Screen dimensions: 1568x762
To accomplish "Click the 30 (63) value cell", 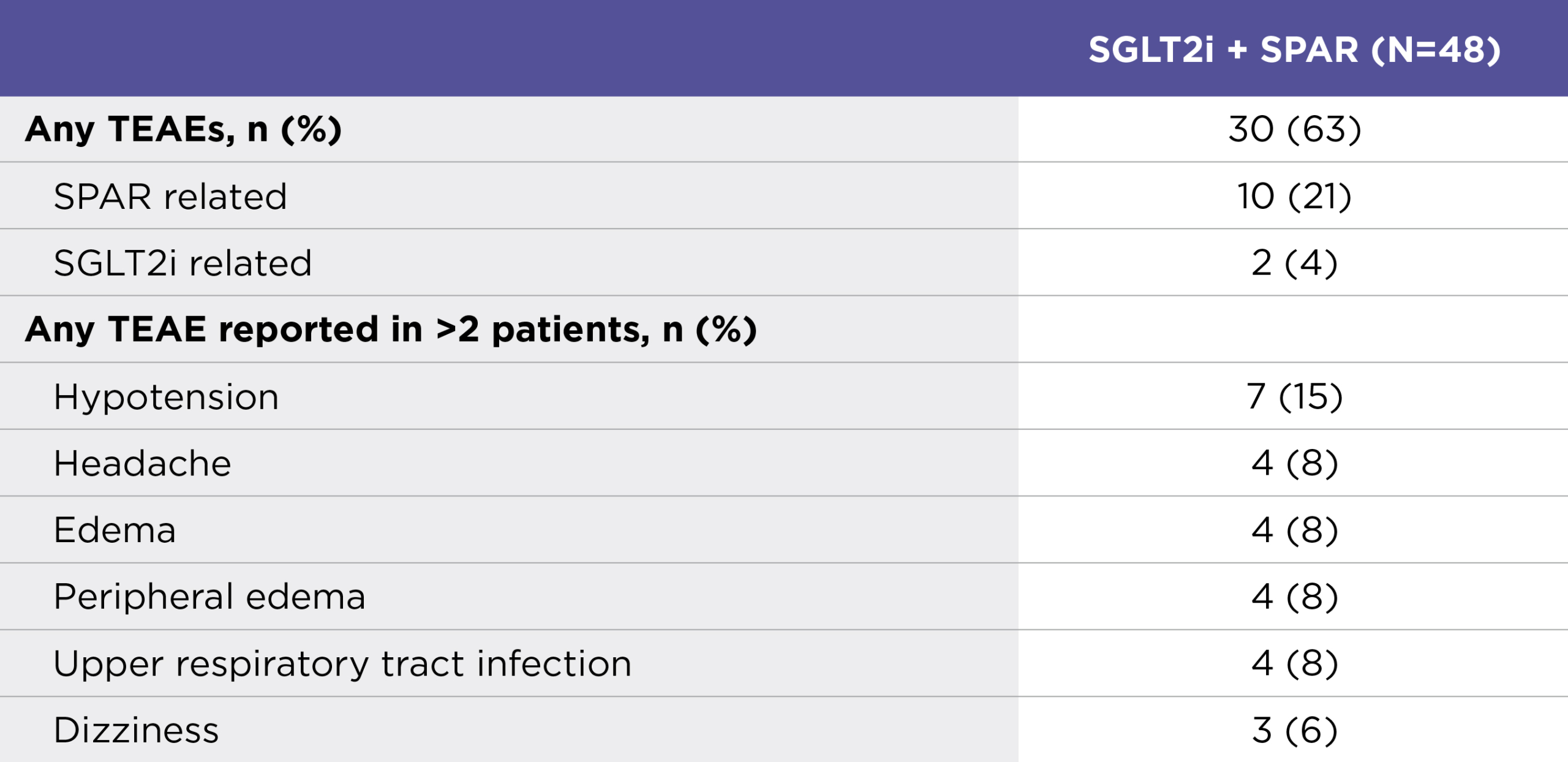I will click(1294, 129).
